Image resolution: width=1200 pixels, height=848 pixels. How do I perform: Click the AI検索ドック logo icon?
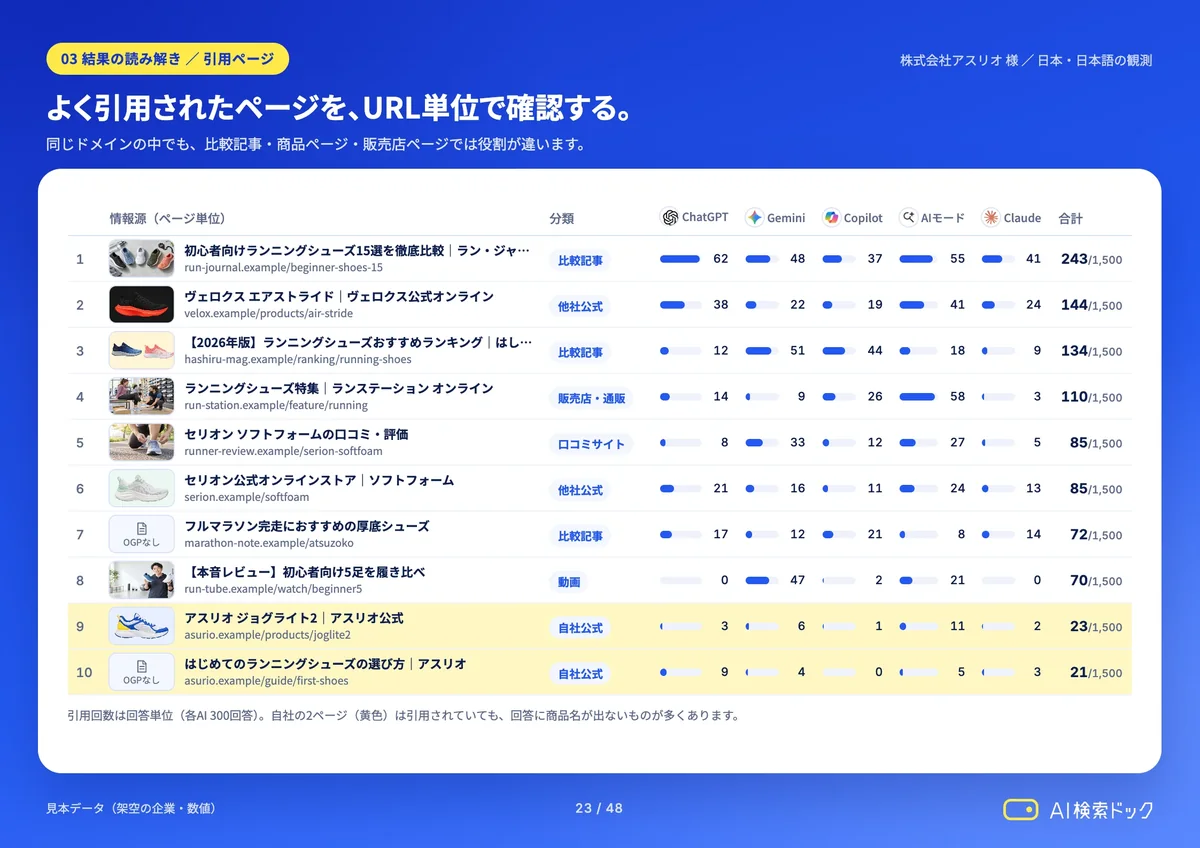pyautogui.click(x=1020, y=809)
